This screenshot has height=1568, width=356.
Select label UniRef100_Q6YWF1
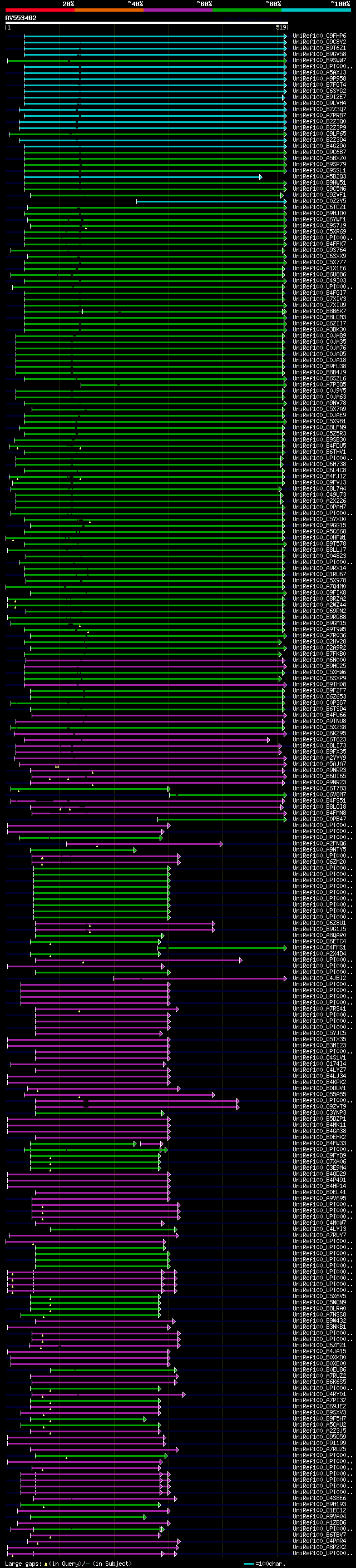[319, 219]
